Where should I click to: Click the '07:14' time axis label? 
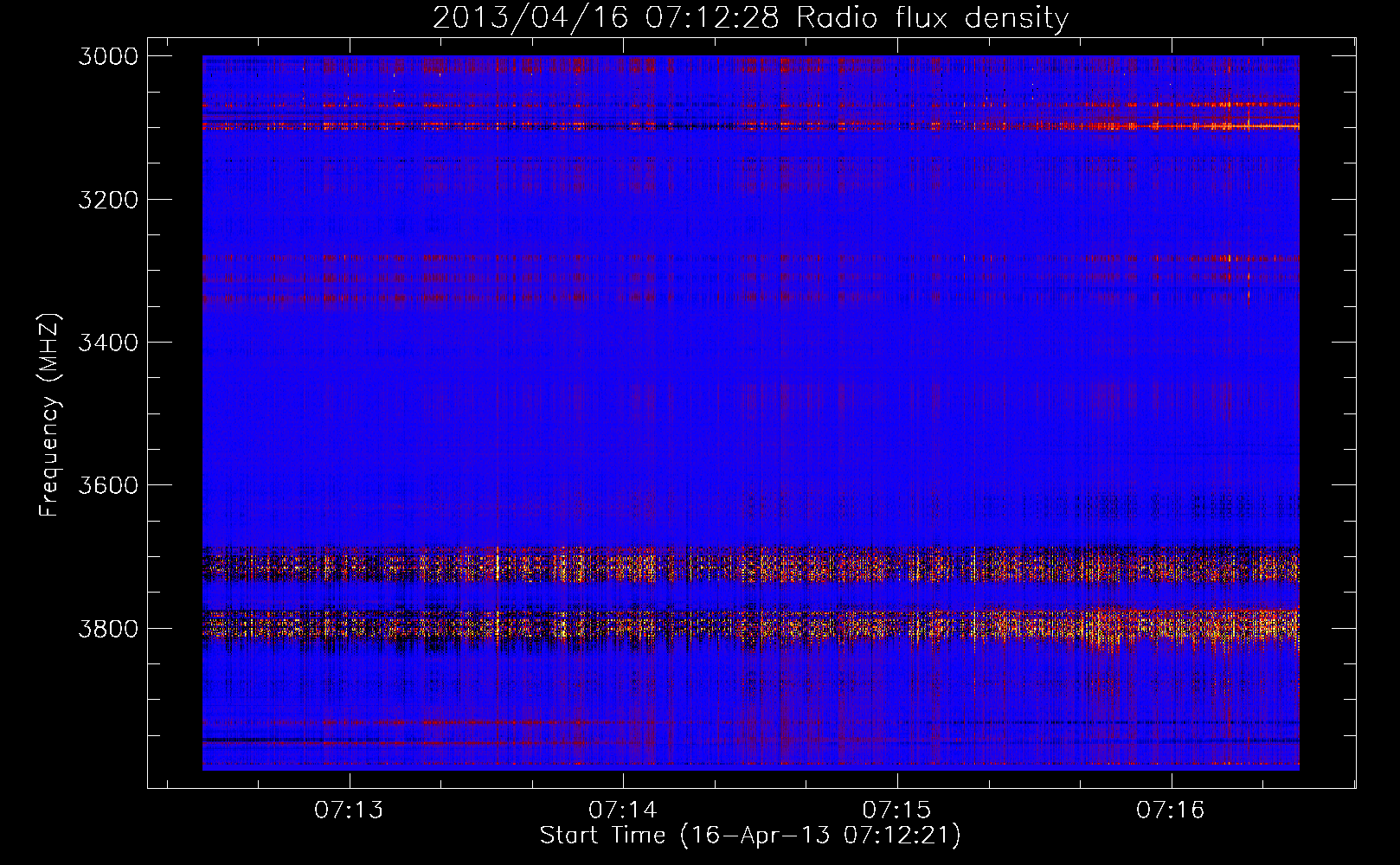(623, 810)
